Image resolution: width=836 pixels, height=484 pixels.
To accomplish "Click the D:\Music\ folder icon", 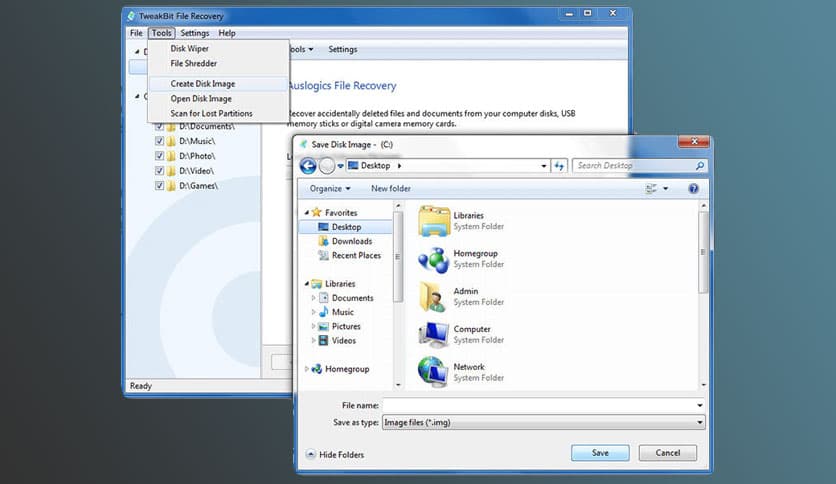I will (171, 141).
